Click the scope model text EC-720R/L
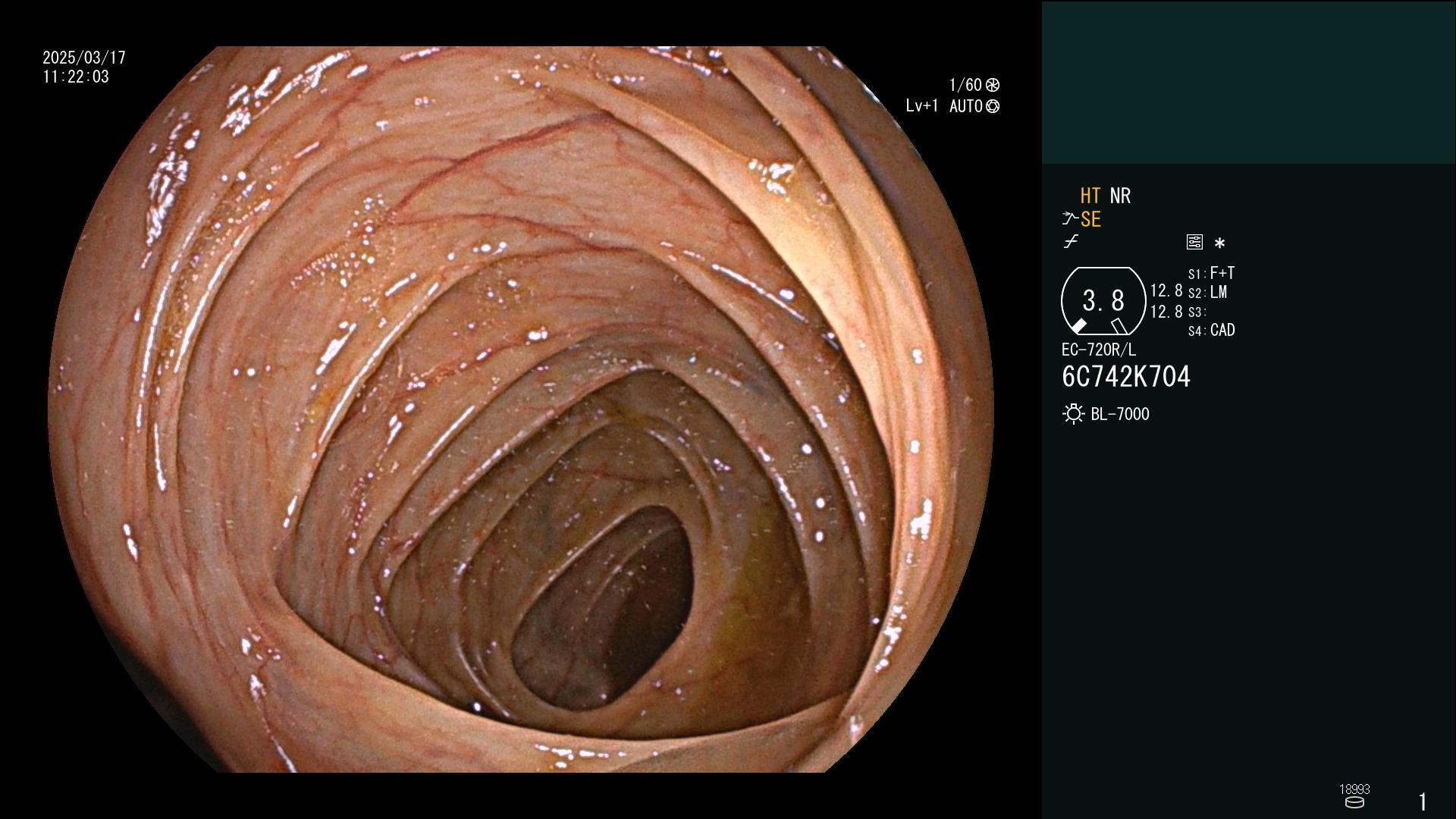The image size is (1456, 819). (x=1099, y=350)
